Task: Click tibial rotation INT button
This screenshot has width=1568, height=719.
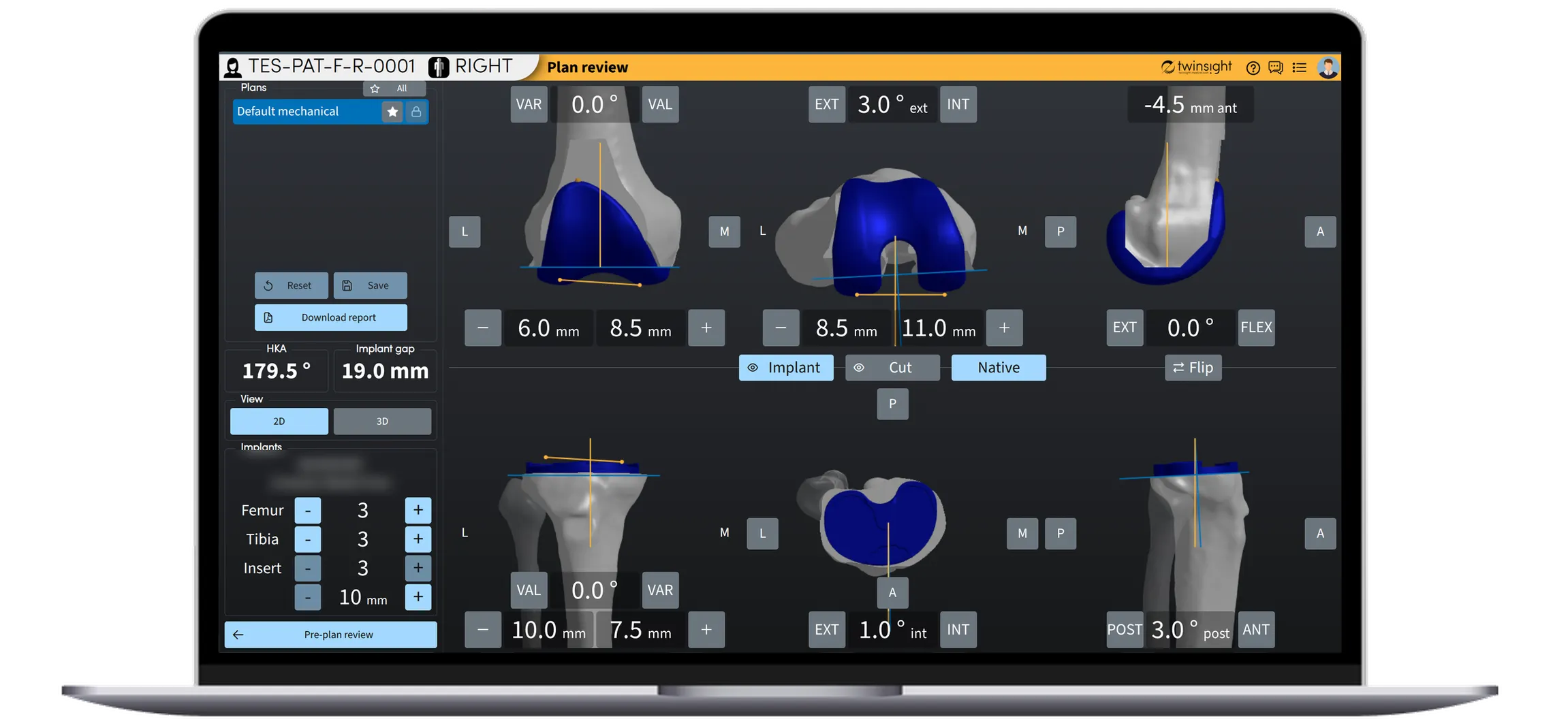Action: [x=958, y=630]
